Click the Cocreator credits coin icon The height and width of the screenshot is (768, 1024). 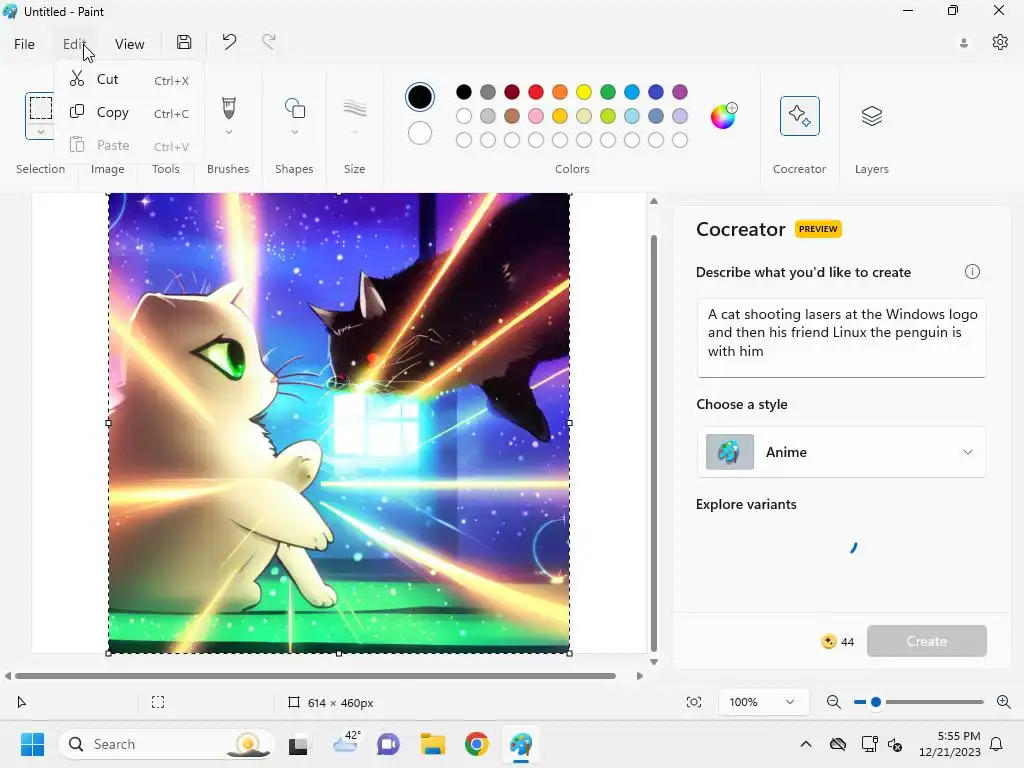[829, 641]
